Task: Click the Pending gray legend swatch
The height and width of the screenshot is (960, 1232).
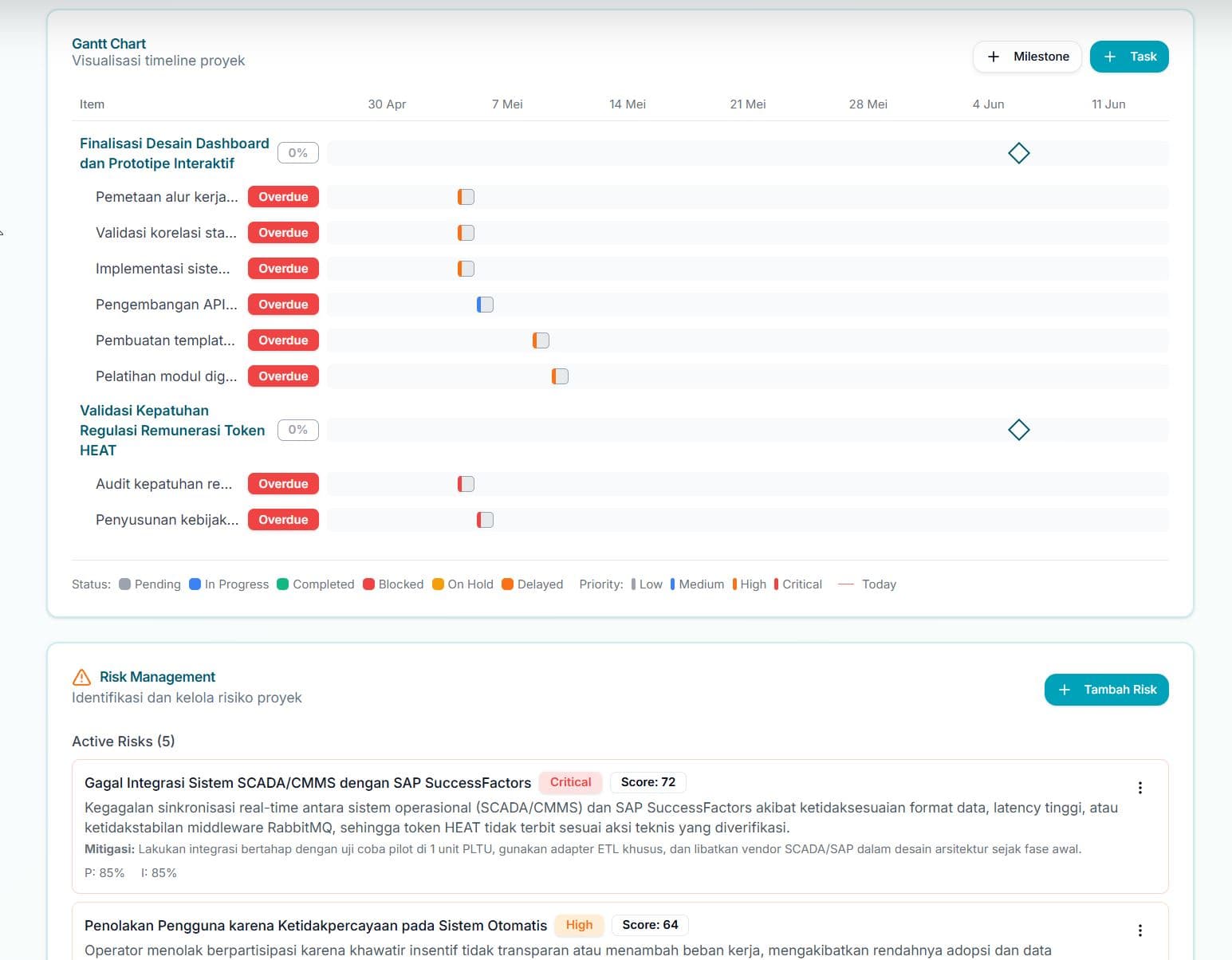Action: tap(124, 584)
